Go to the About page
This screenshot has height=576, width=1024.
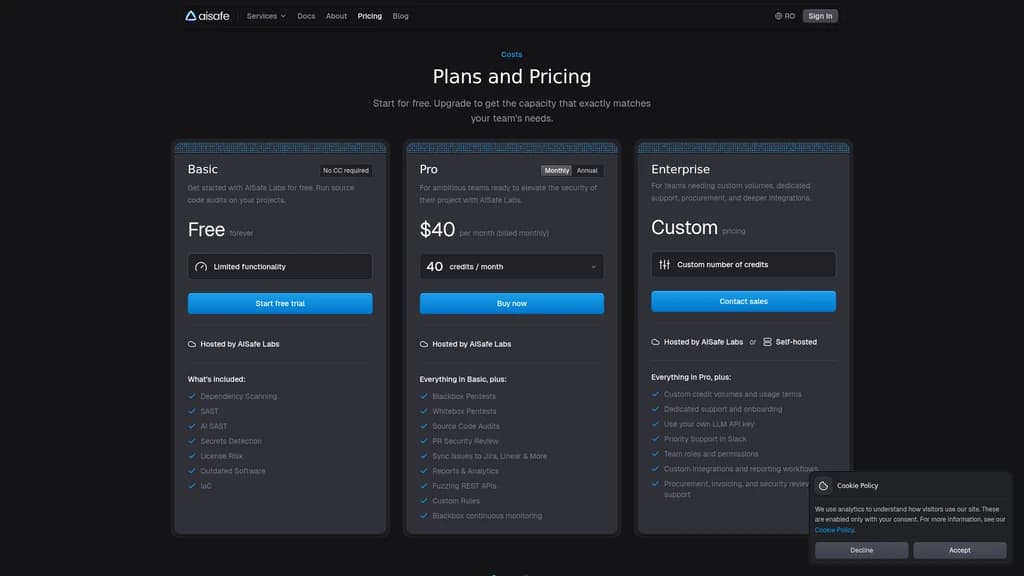tap(336, 16)
